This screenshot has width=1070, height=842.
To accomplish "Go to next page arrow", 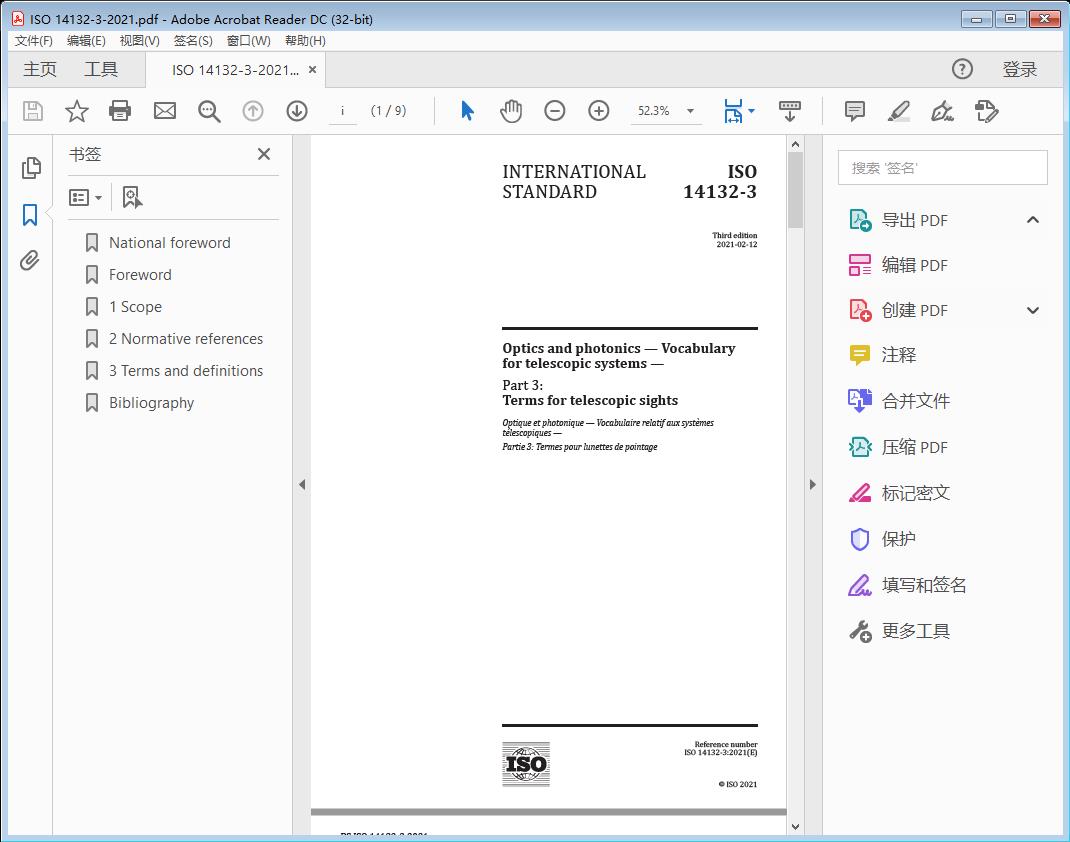I will coord(297,111).
